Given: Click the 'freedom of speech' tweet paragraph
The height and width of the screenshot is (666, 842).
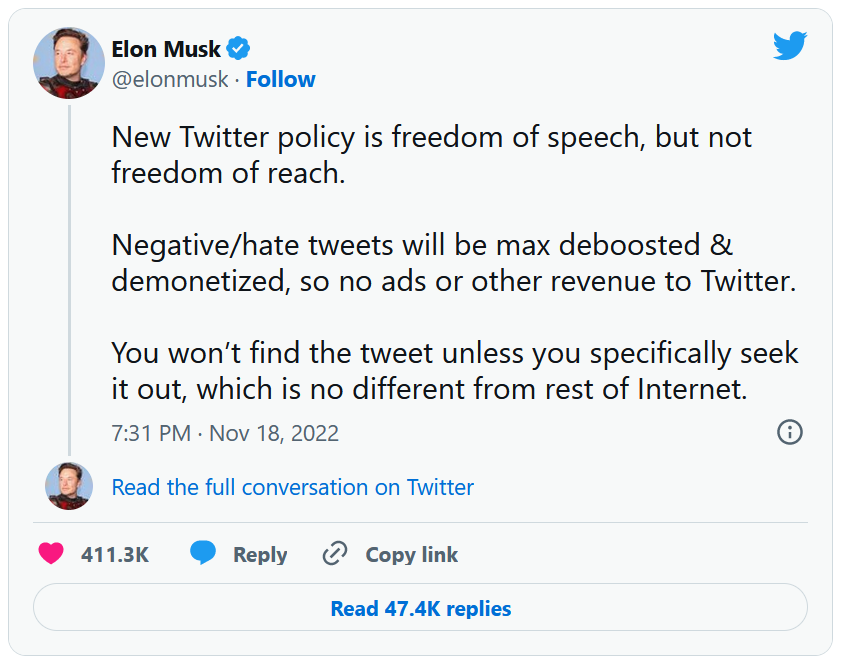Looking at the screenshot, I should point(431,155).
